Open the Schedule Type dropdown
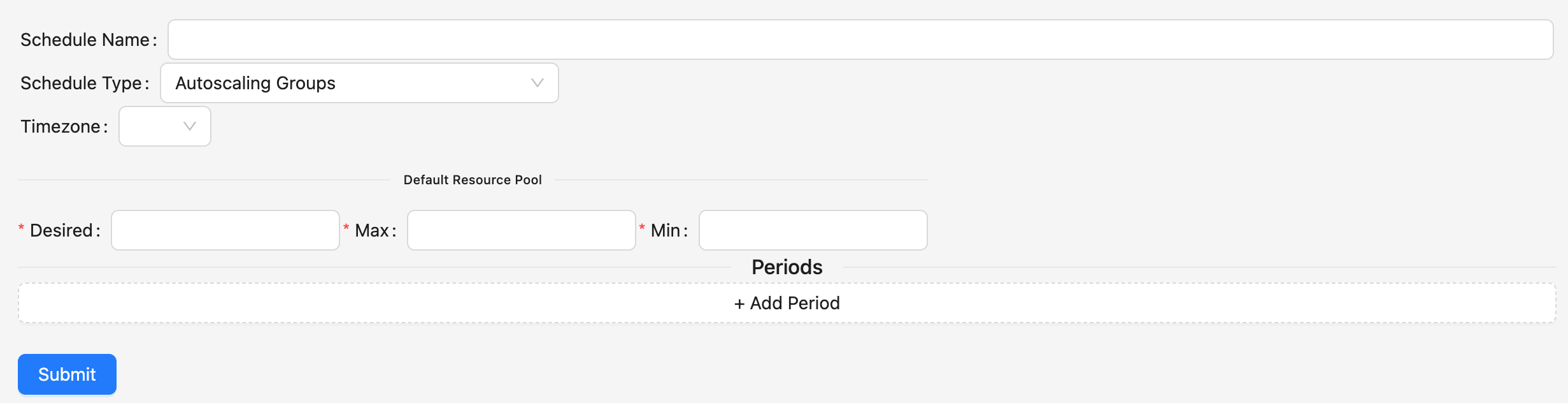Viewport: 1568px width, 403px height. (359, 83)
